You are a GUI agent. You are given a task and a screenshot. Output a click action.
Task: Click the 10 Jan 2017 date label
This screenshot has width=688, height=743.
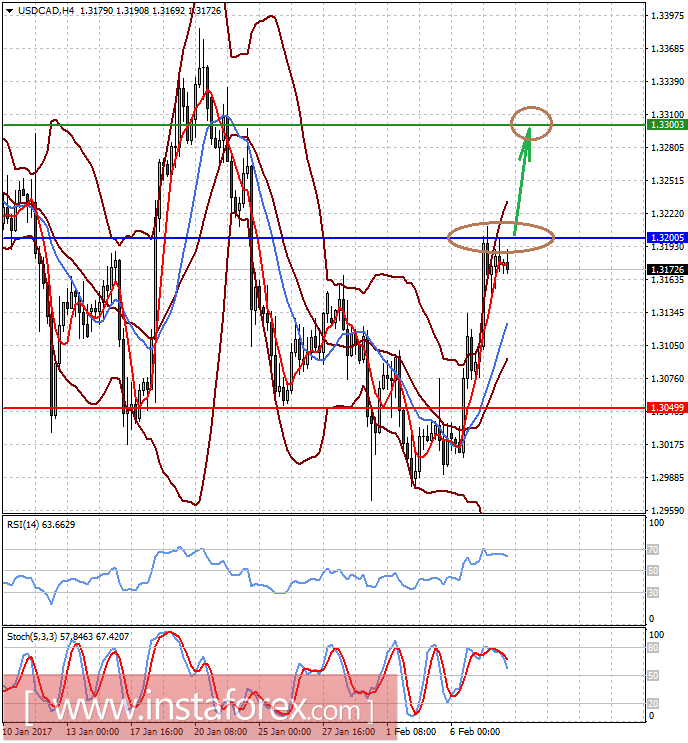click(27, 732)
